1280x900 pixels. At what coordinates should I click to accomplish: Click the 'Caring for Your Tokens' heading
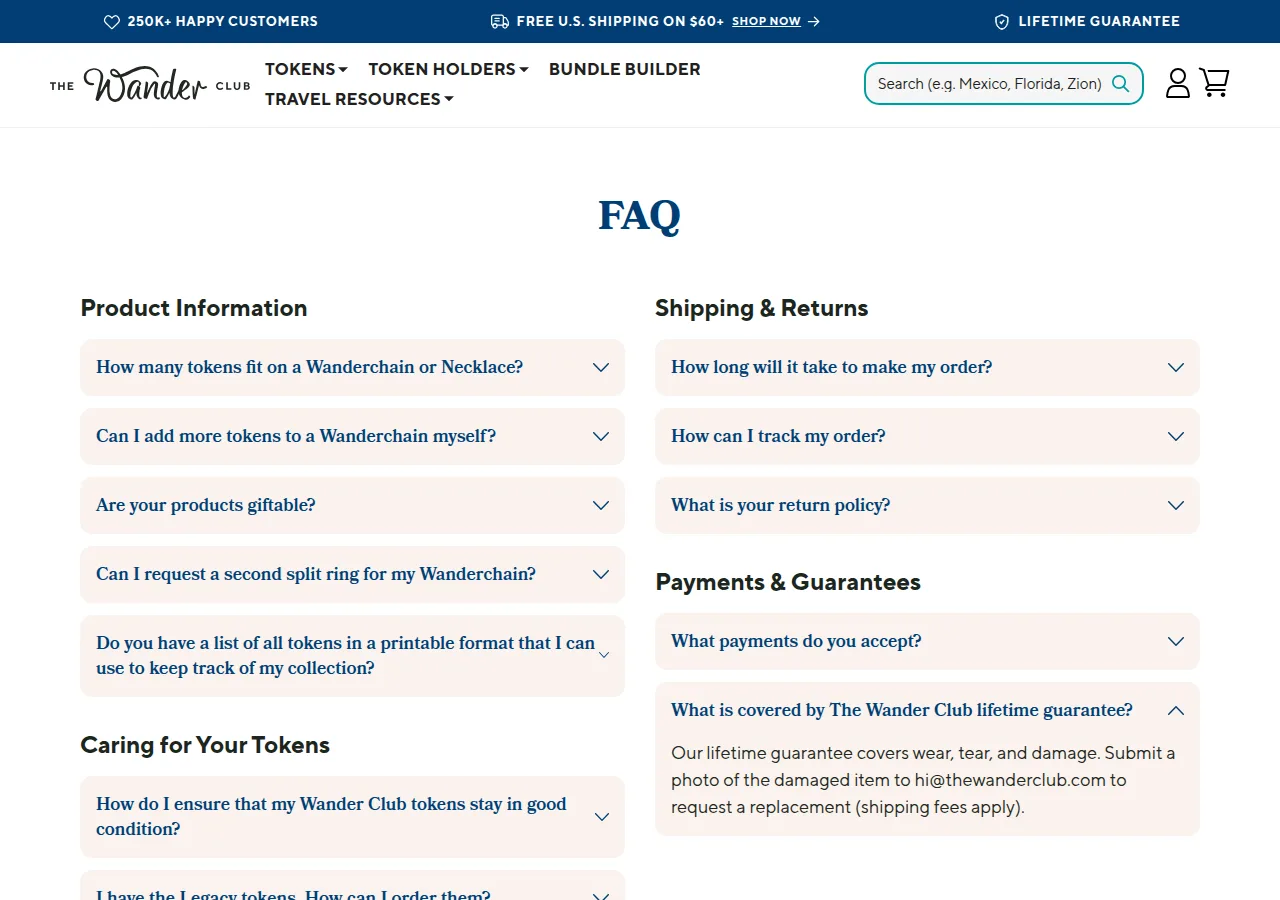click(x=205, y=745)
